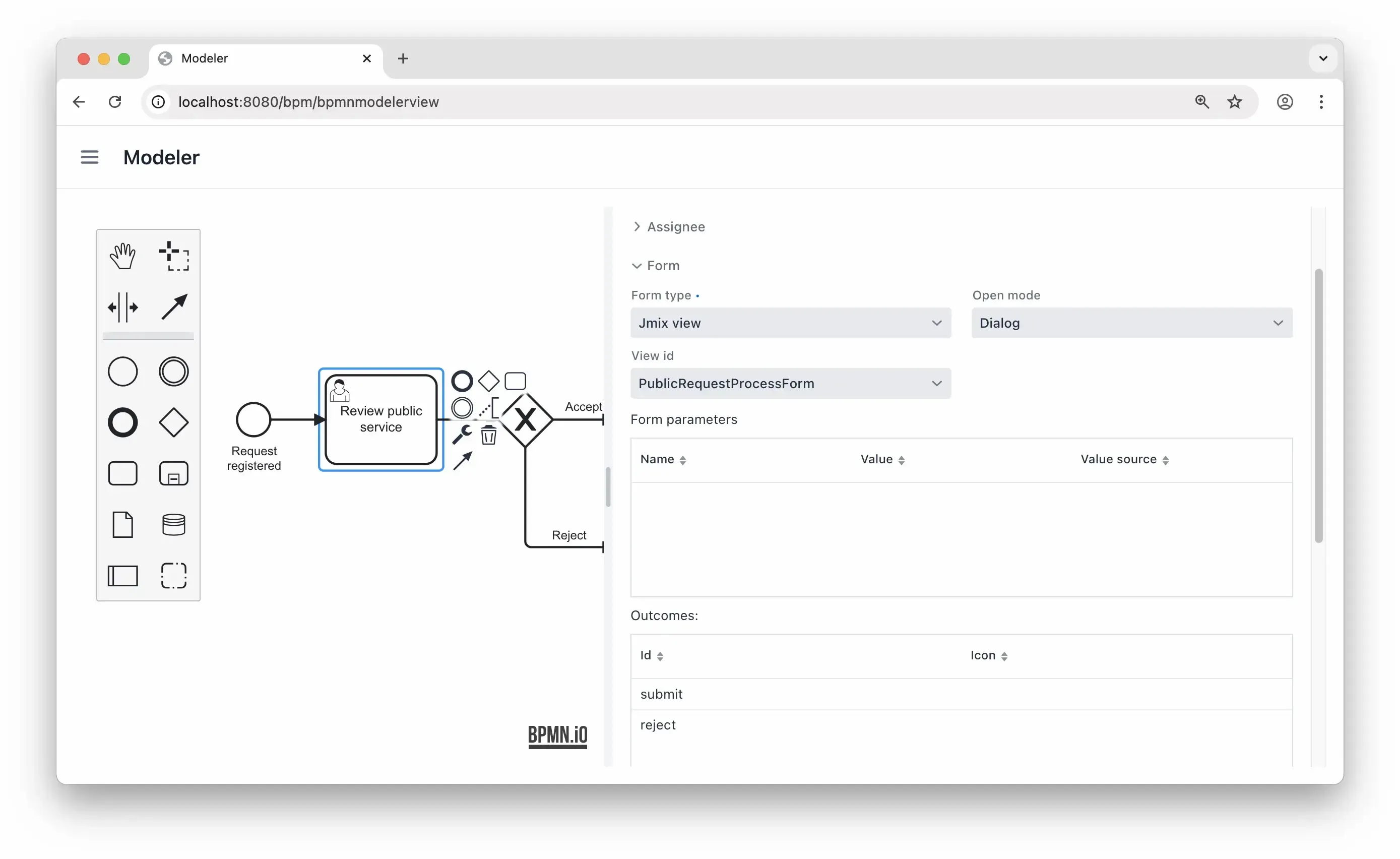Open the hamburger navigation menu

click(89, 157)
